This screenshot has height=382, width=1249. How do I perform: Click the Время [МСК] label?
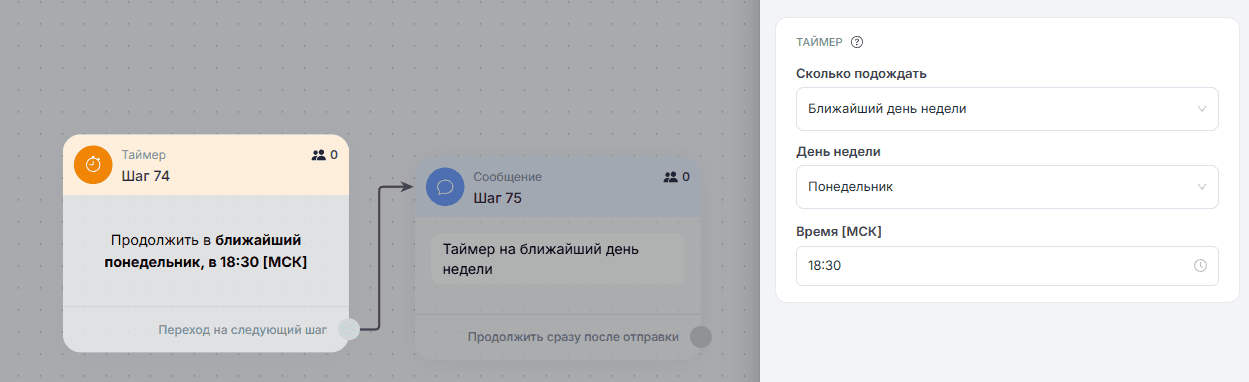838,231
